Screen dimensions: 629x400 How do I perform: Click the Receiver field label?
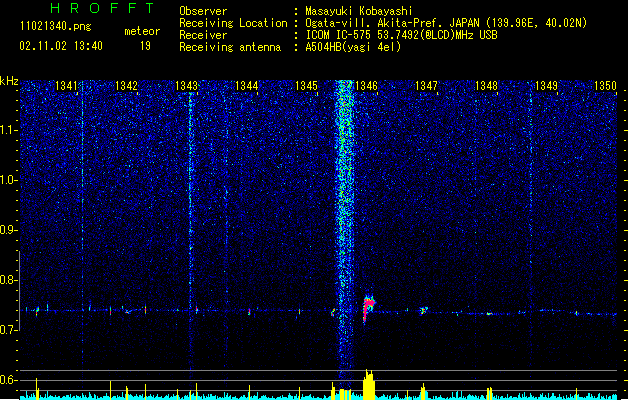(x=203, y=35)
